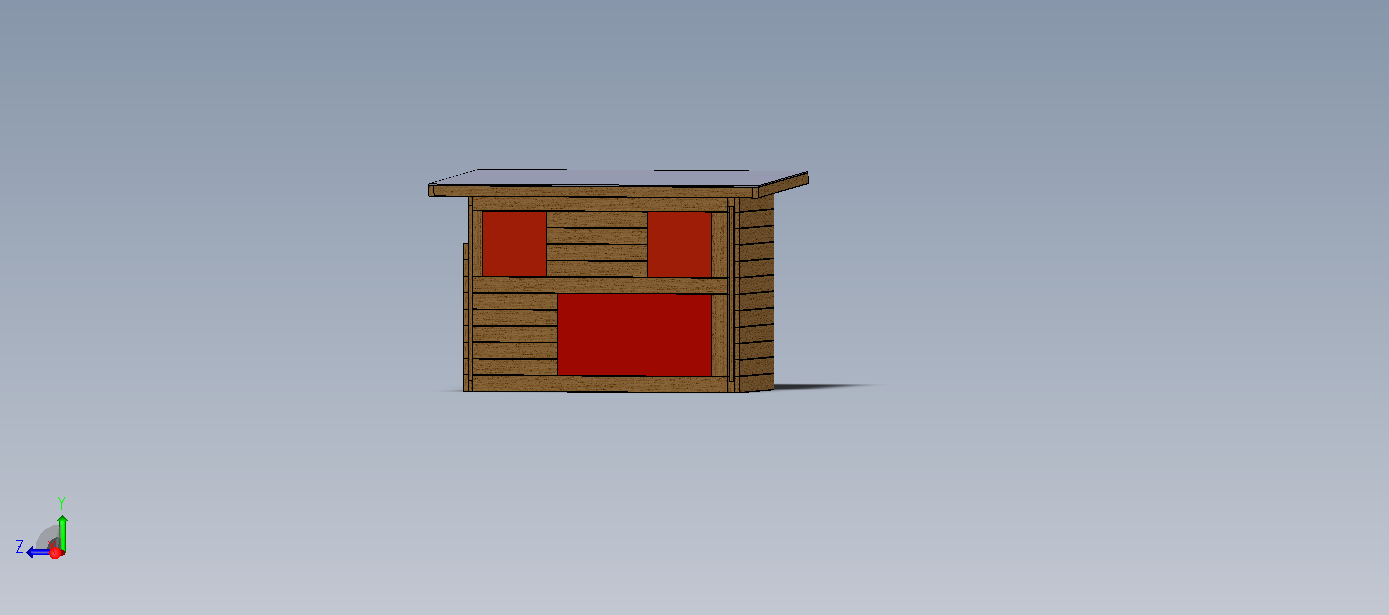Click the red X axis ball on triad
Screen dimensions: 1389x615
[x=55, y=553]
